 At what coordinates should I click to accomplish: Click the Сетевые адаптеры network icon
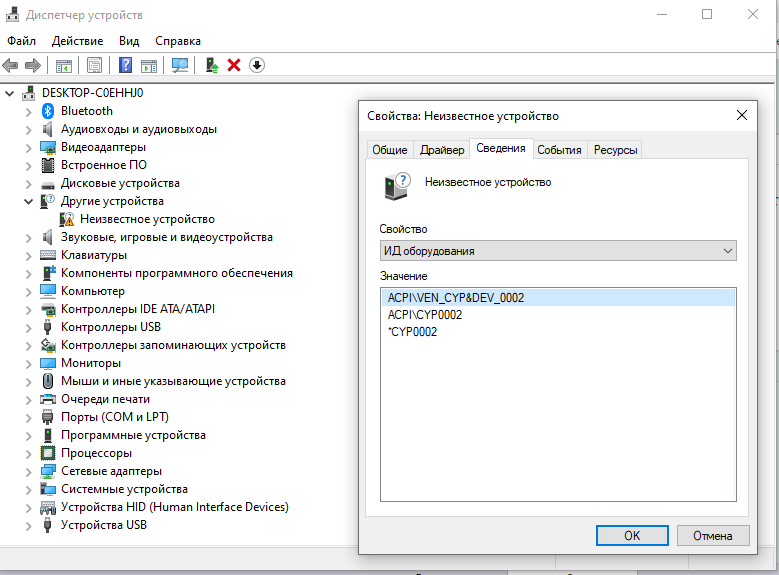tap(48, 471)
